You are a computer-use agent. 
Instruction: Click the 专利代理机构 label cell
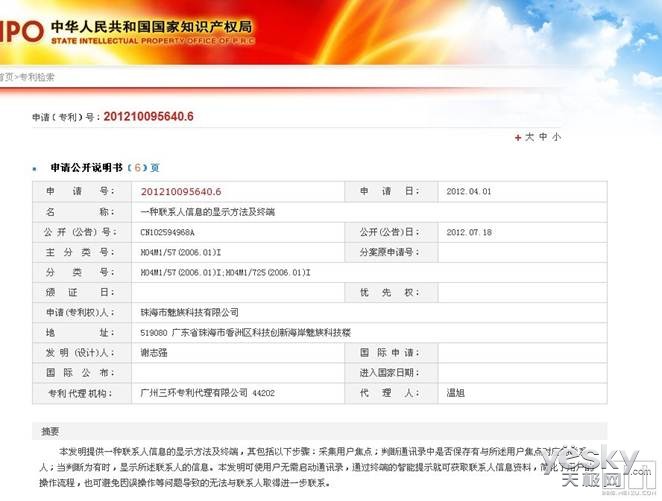coord(82,393)
